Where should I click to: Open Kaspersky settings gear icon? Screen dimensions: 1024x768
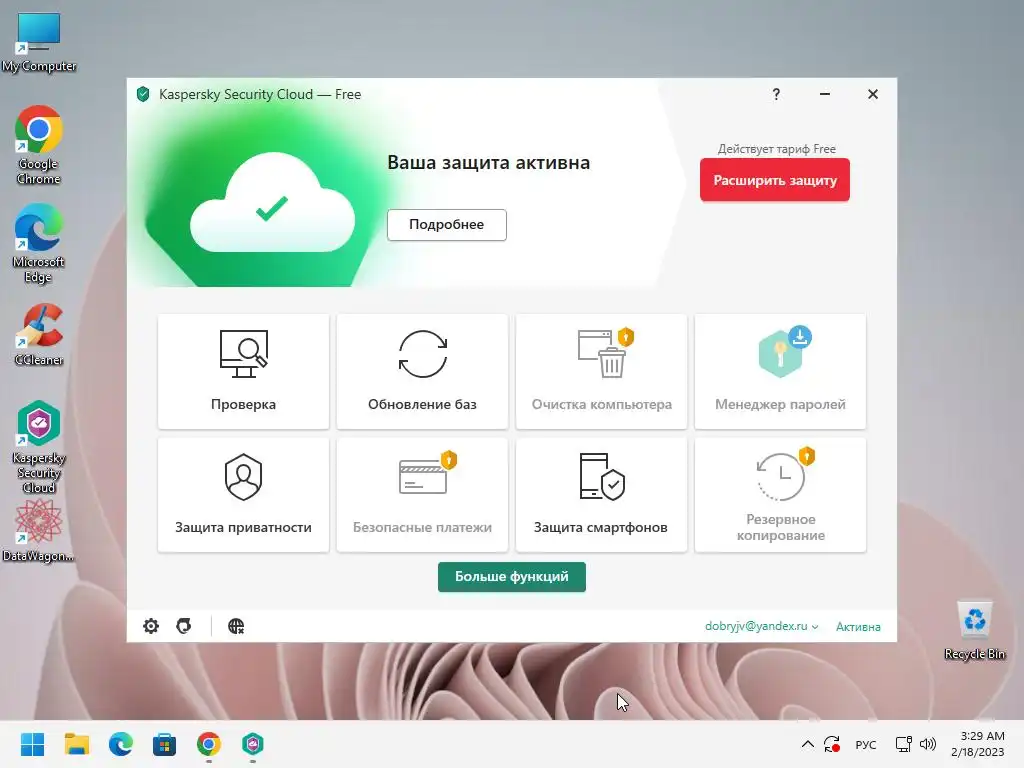(x=151, y=626)
